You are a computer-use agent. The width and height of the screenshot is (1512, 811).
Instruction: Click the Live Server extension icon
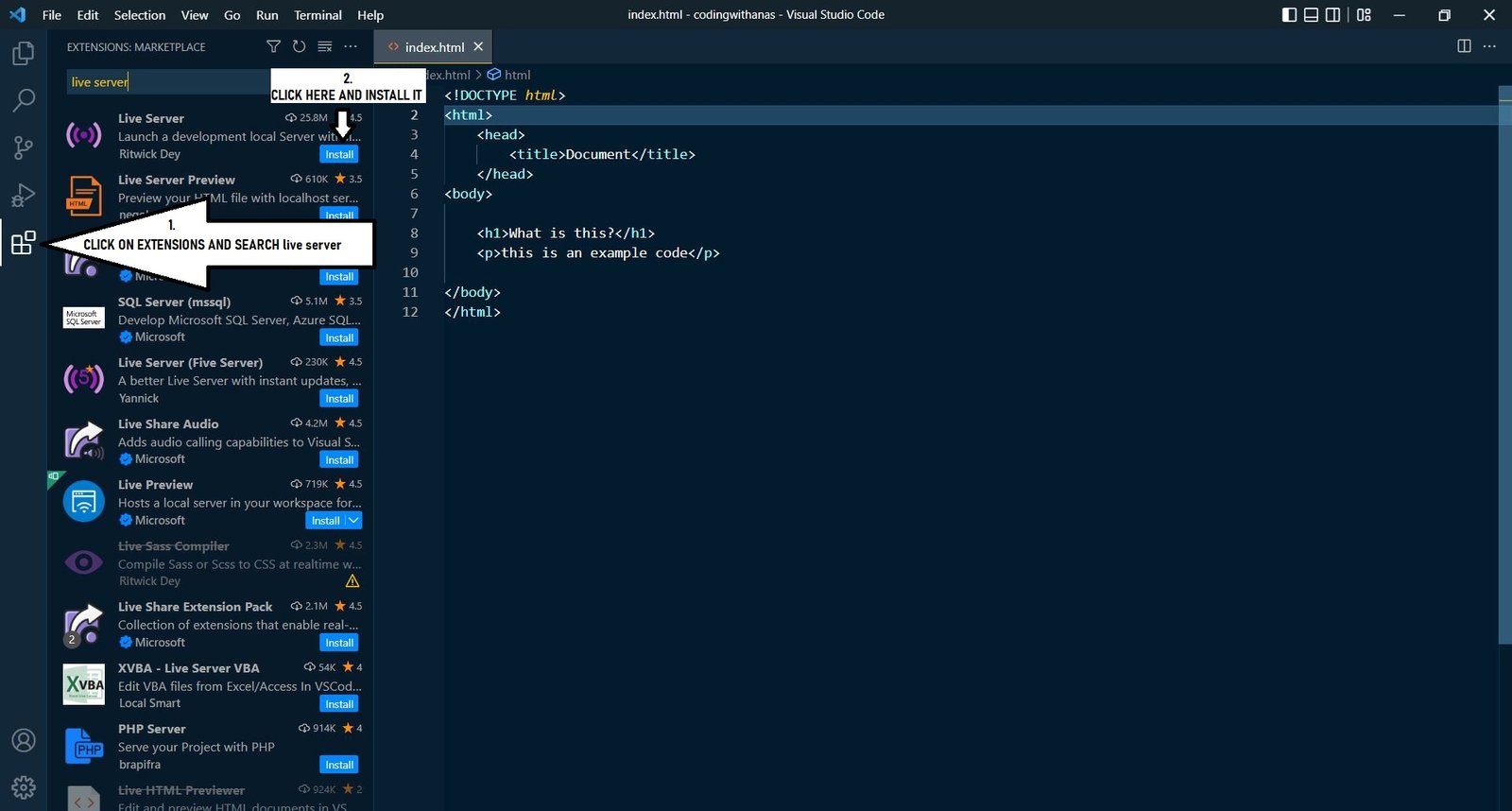click(x=83, y=135)
